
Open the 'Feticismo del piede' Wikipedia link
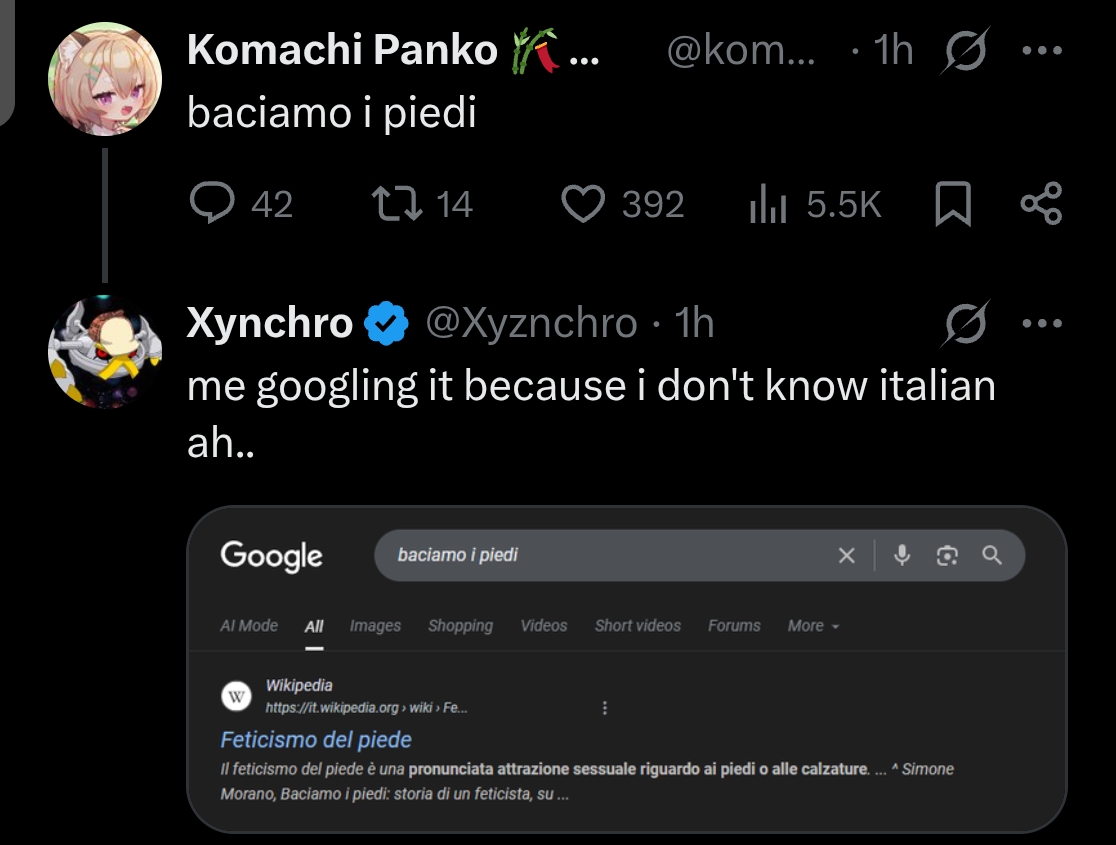[x=316, y=740]
